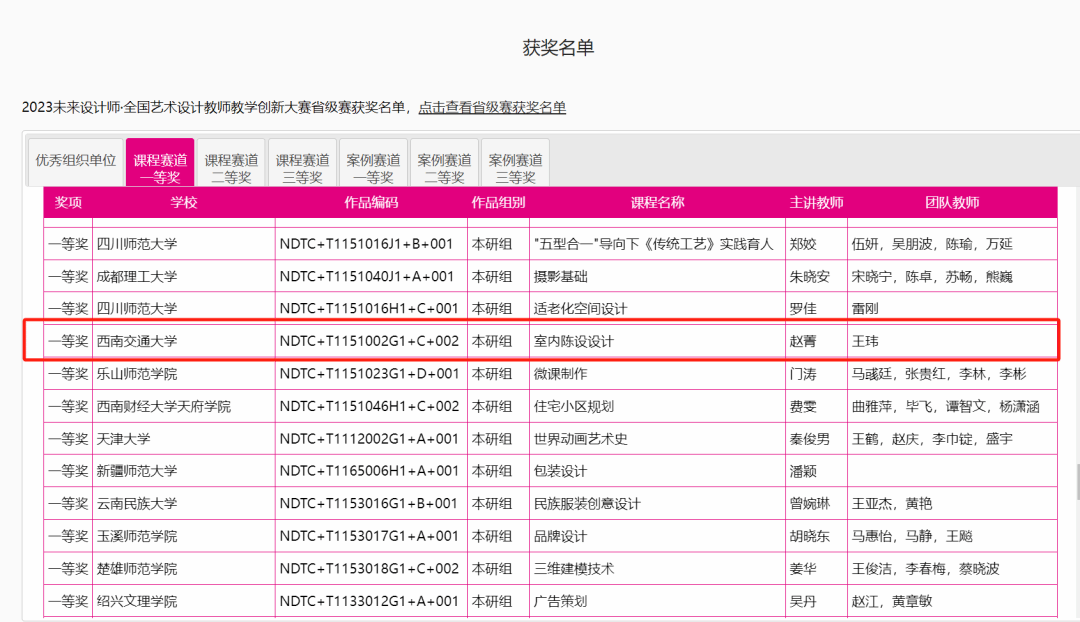Click code NDTC+T1151002G1+C+002

click(369, 341)
